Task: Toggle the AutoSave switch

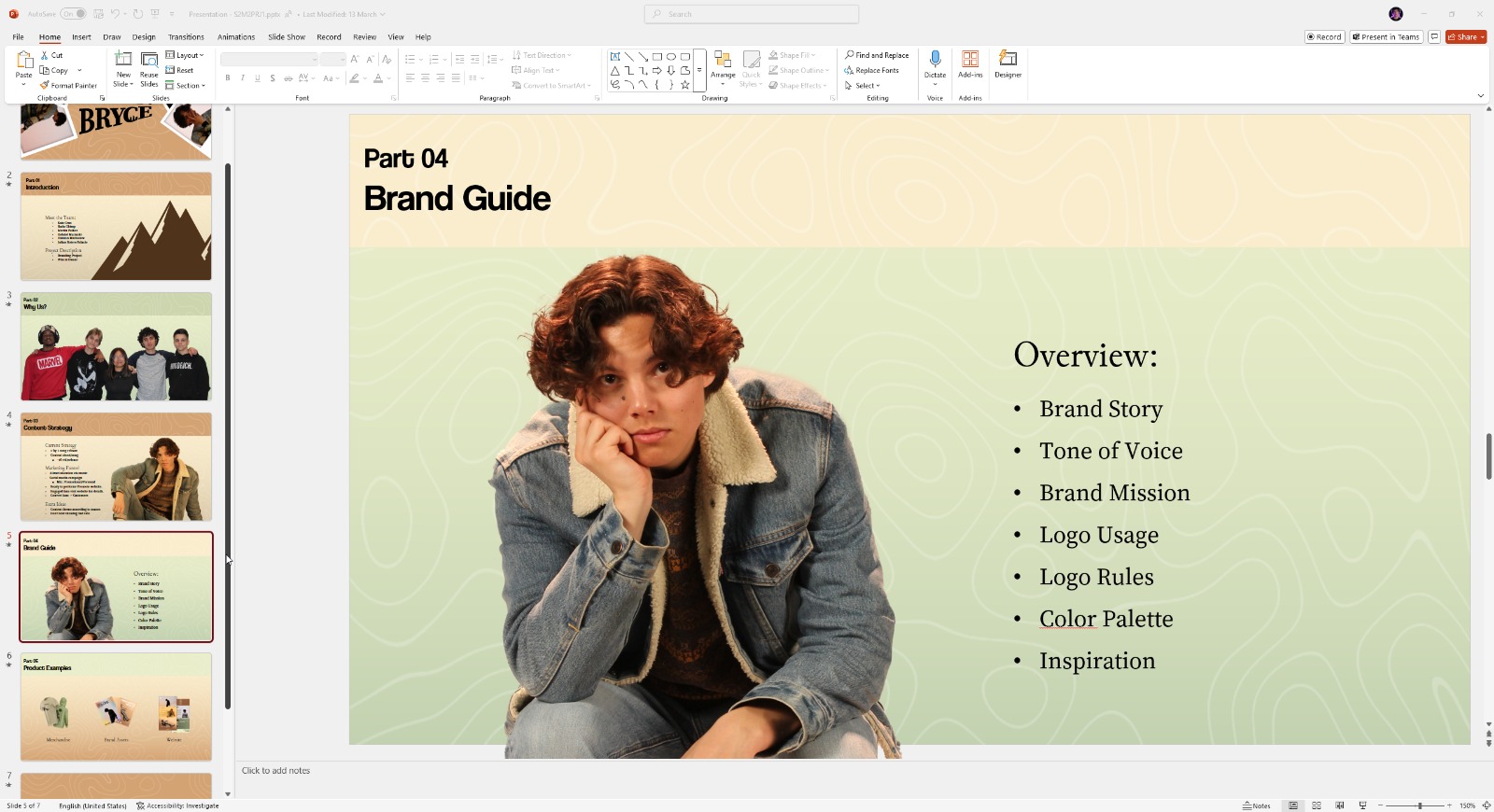Action: click(x=73, y=14)
